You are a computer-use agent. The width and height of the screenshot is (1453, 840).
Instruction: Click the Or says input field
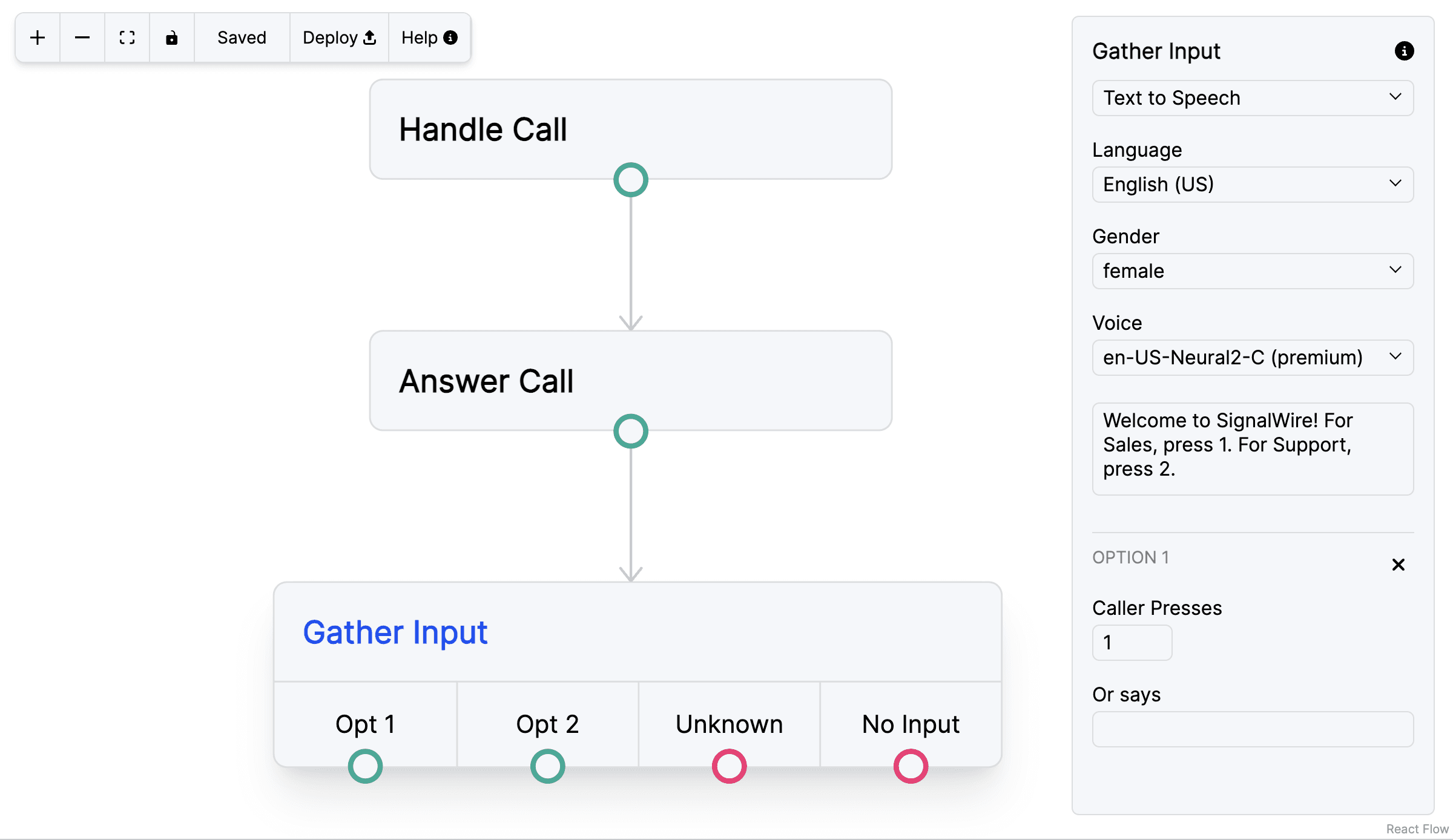(x=1253, y=729)
